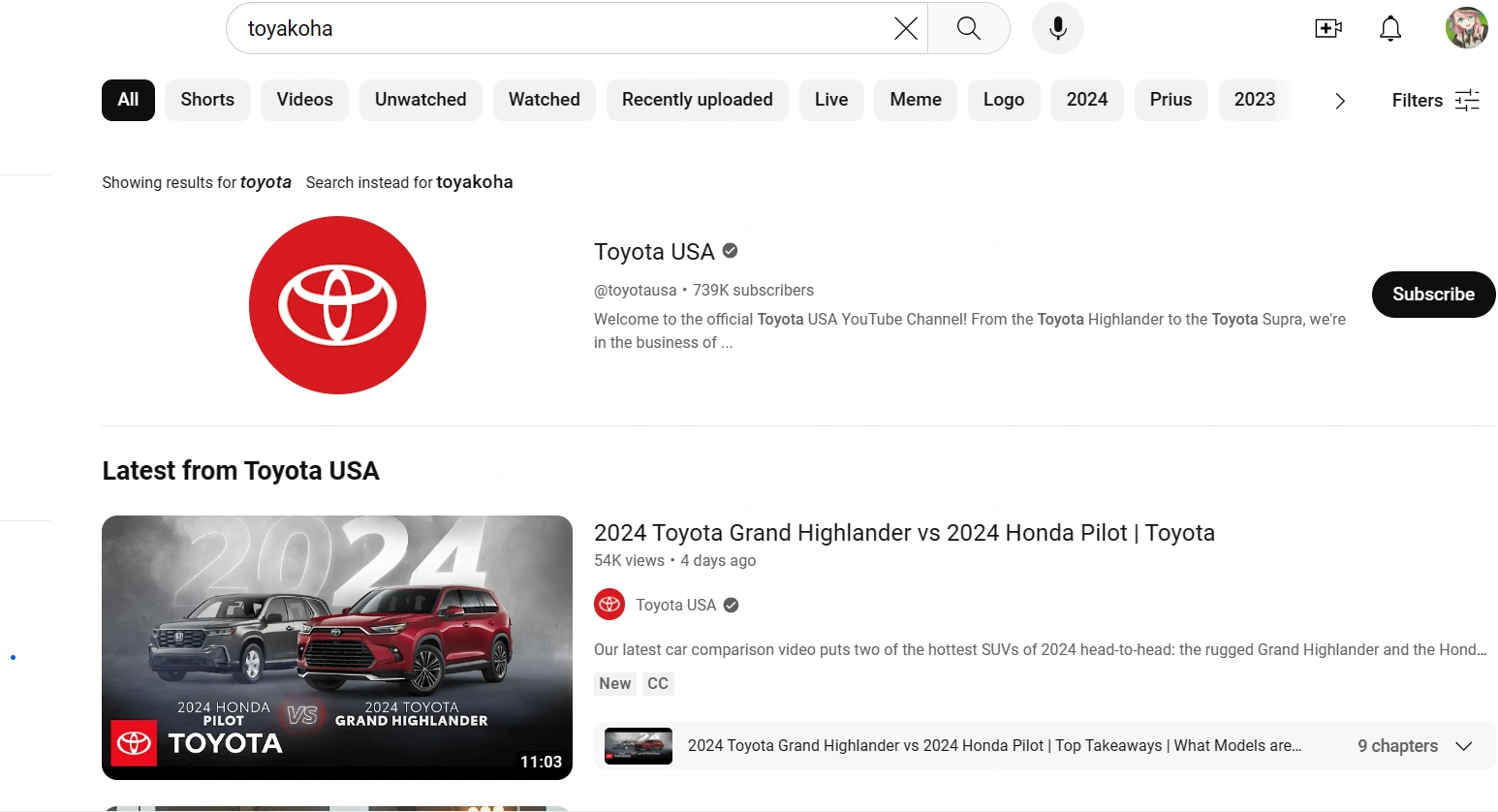Image resolution: width=1498 pixels, height=812 pixels.
Task: Click the channel description starting 'Welcome to the official'
Action: click(x=970, y=330)
